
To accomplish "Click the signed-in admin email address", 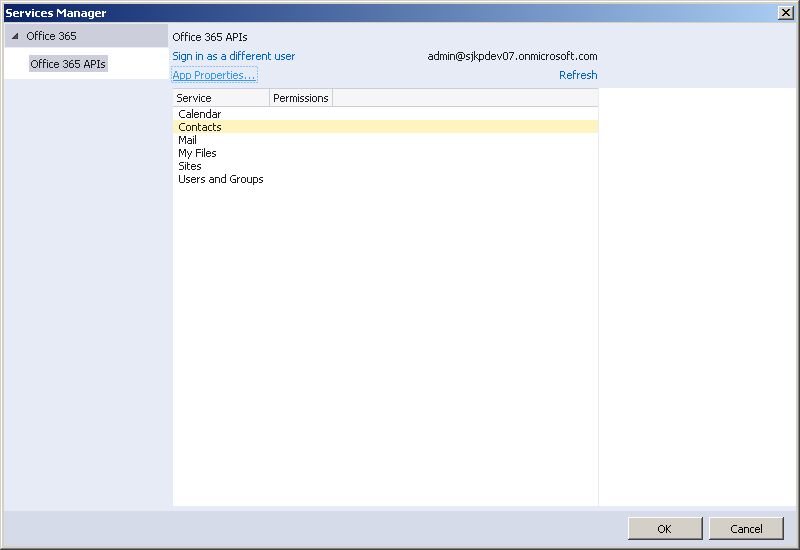I will (512, 56).
